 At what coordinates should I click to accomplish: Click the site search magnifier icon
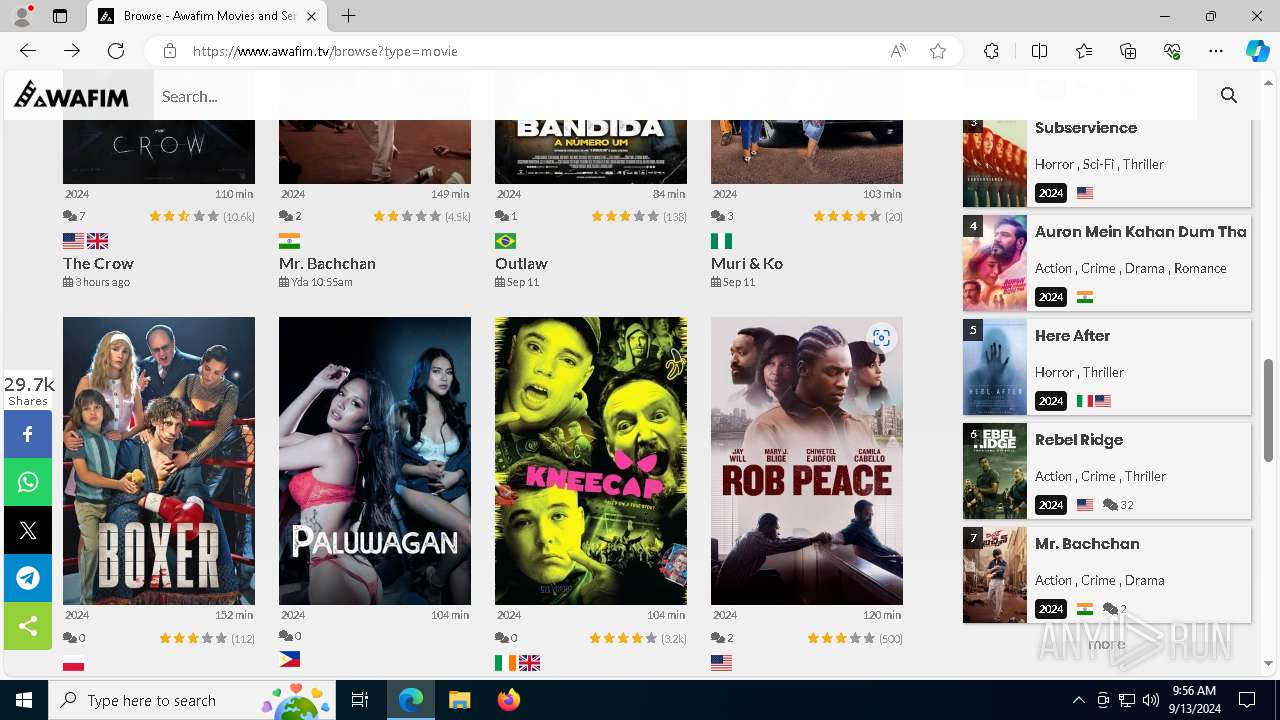1229,96
